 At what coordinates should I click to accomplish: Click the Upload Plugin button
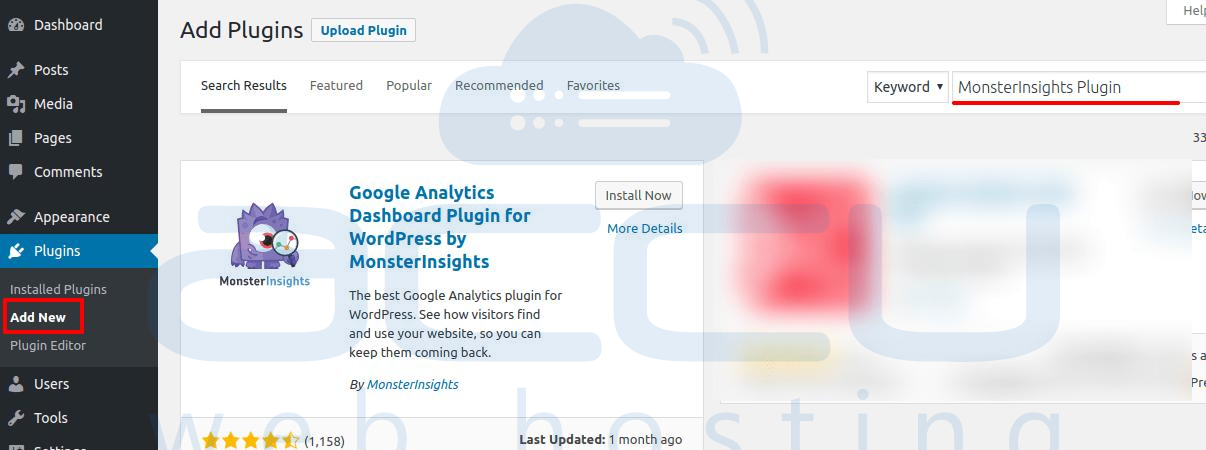click(x=364, y=30)
